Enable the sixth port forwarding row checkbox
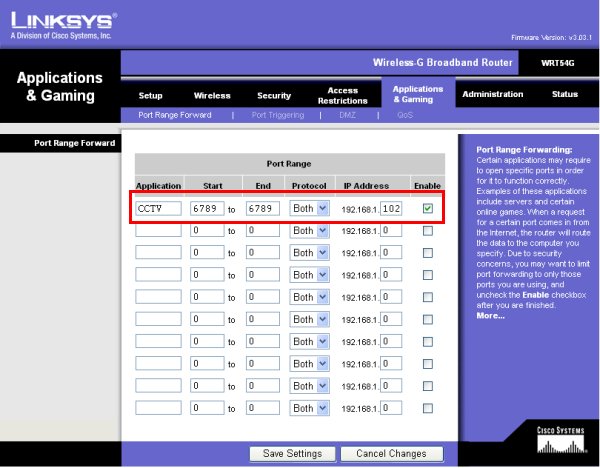Viewport: 600px width, 468px height. tap(427, 319)
